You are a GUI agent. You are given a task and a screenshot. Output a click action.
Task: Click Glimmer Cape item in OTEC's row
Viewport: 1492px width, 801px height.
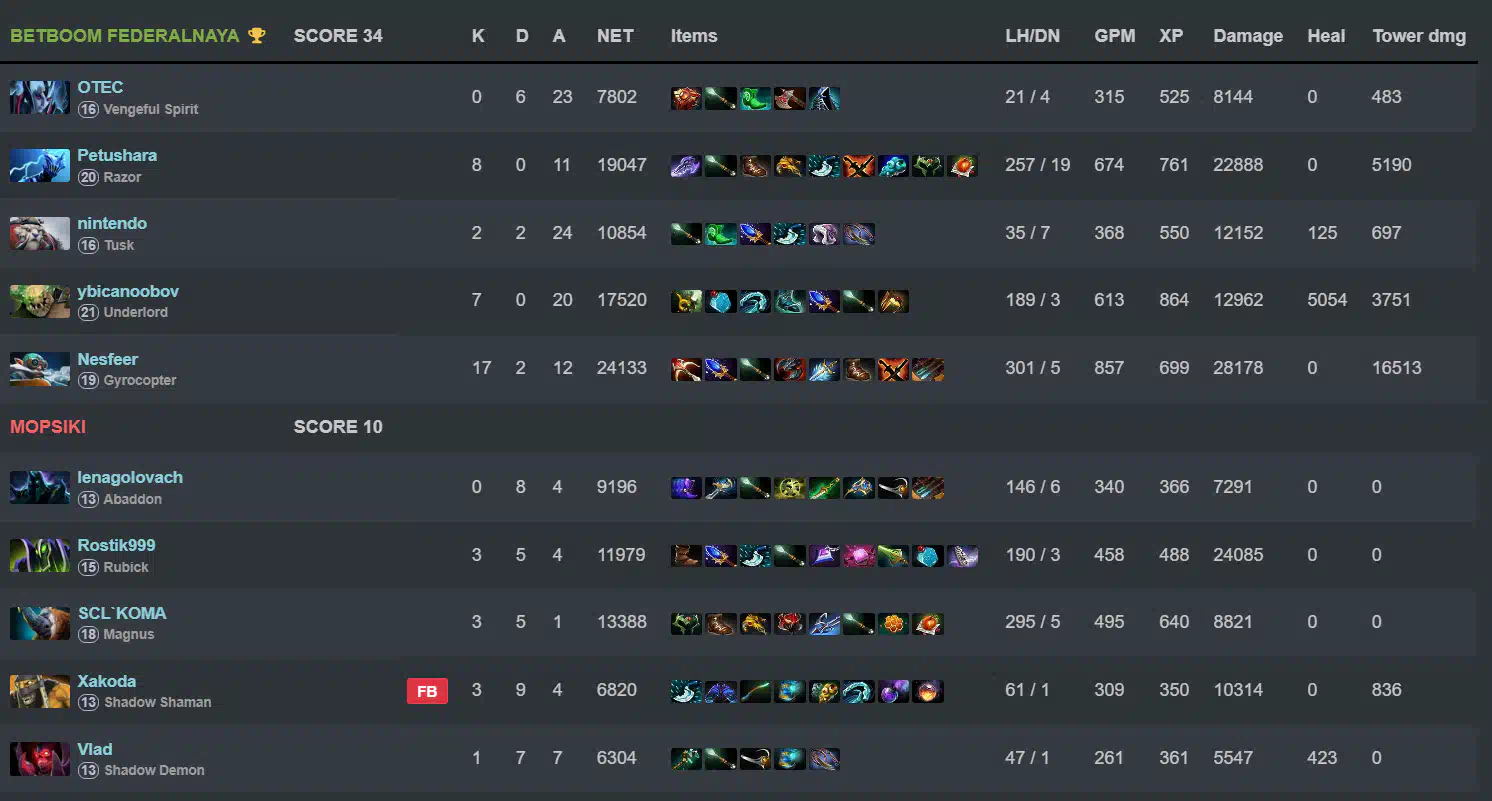tap(824, 98)
